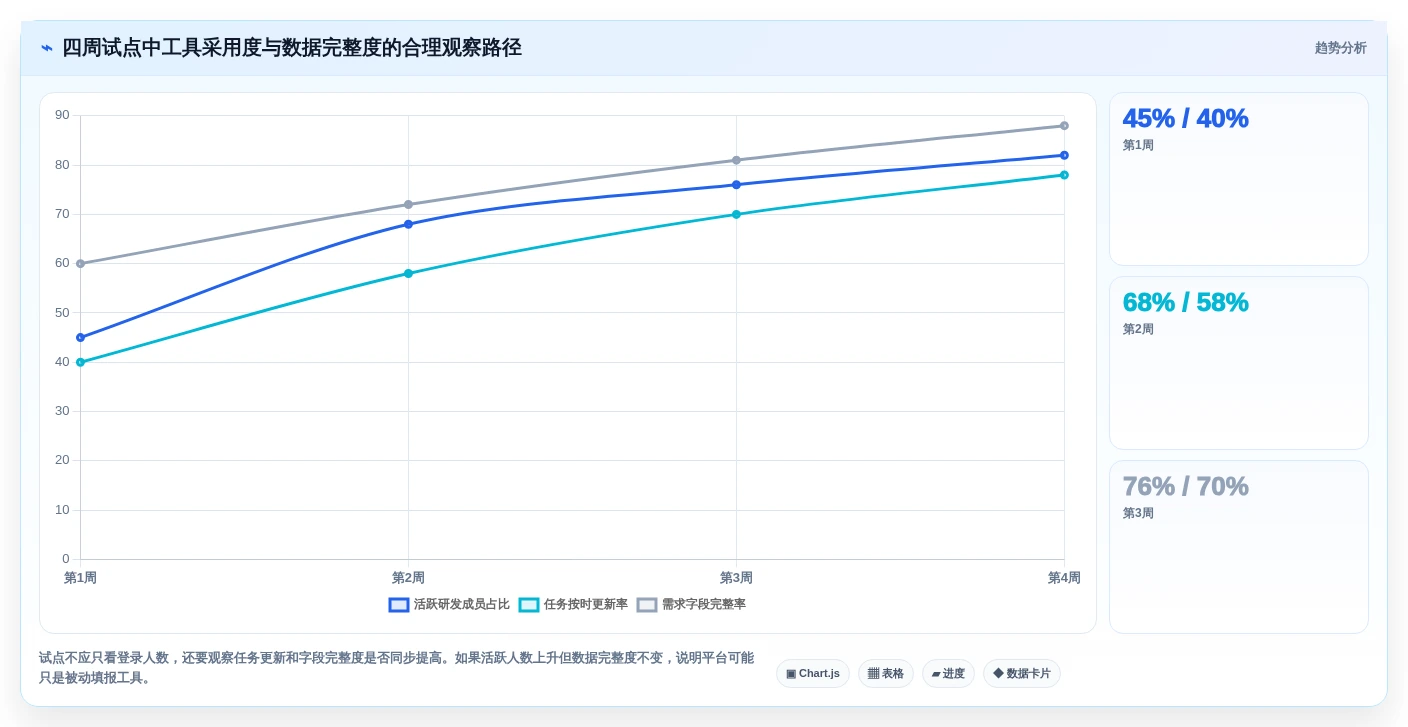Select the Chart.js tag chip

813,673
